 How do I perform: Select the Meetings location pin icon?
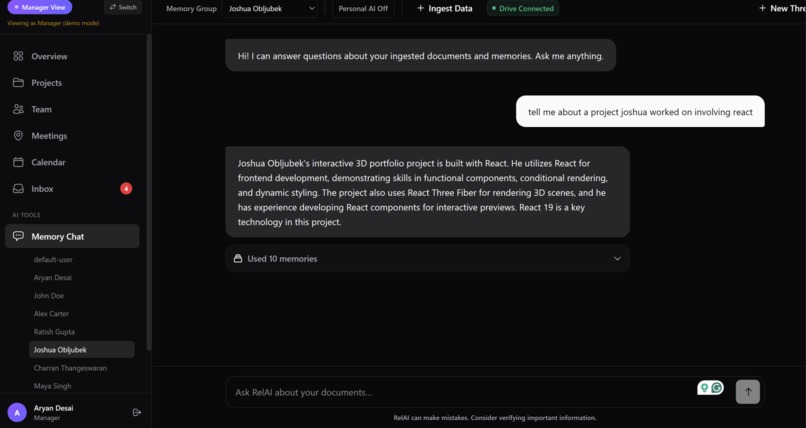18,136
